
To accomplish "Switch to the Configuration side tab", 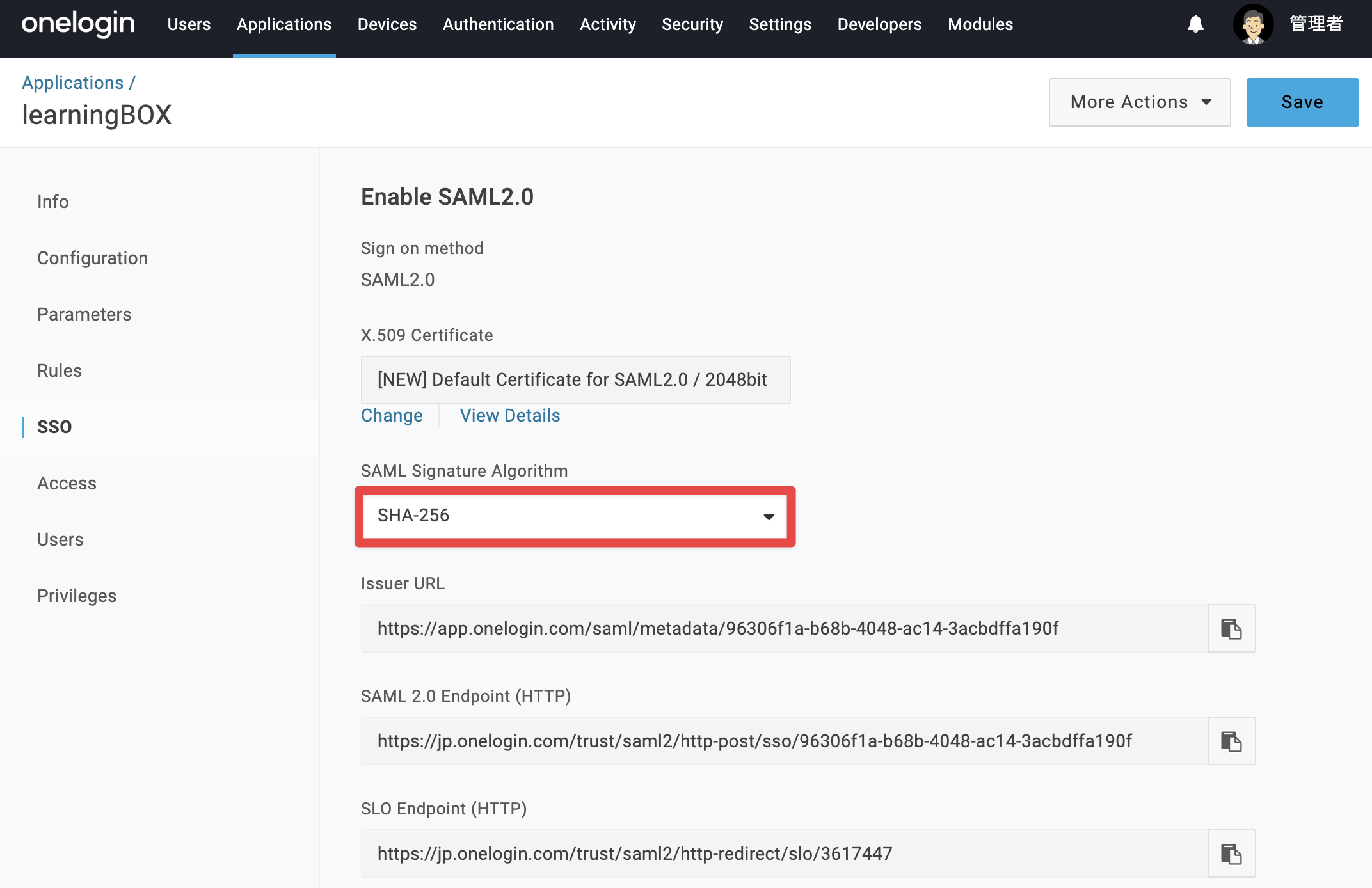I will click(93, 258).
